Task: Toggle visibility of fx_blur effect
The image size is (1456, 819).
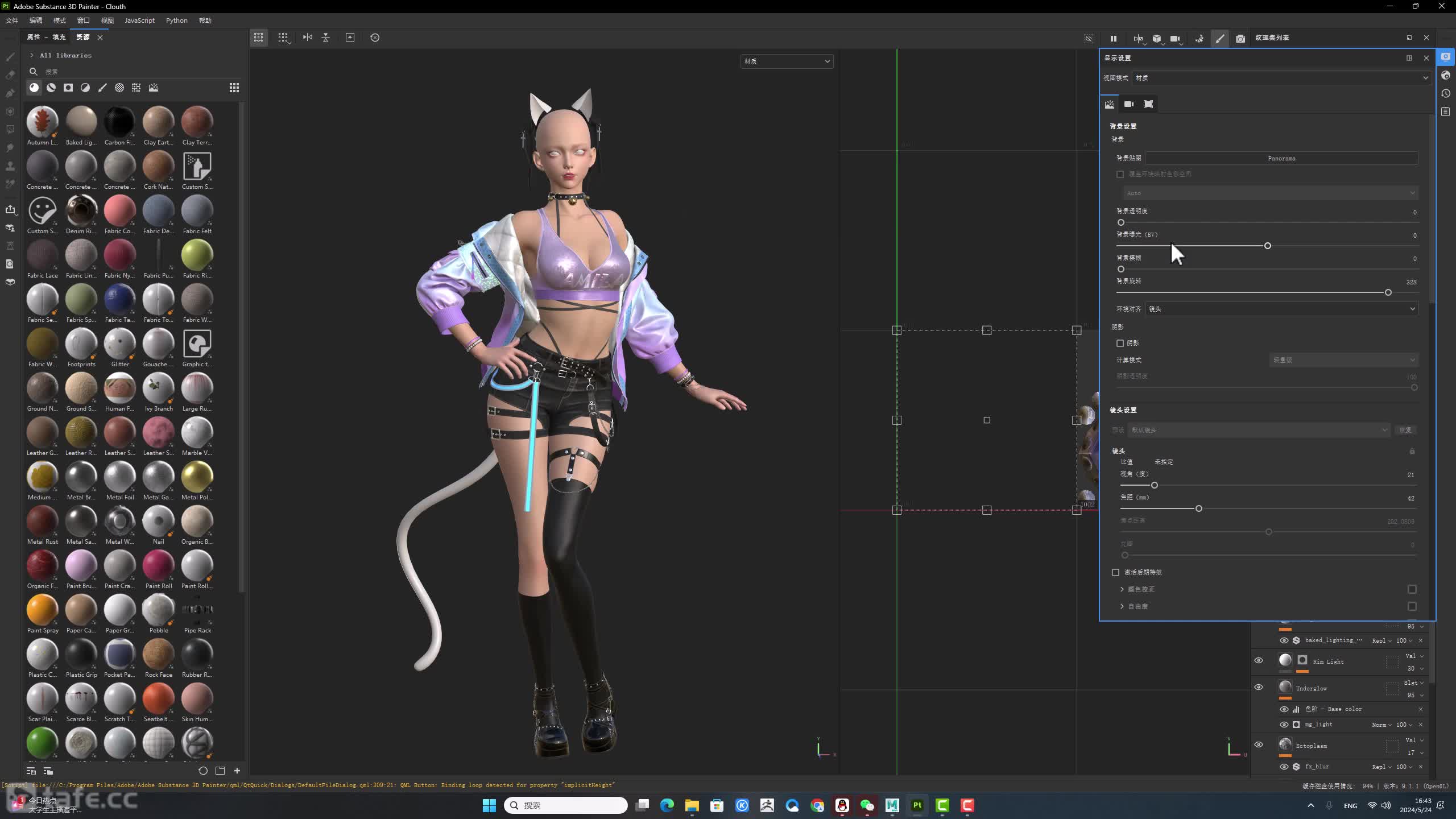Action: pos(1284,767)
